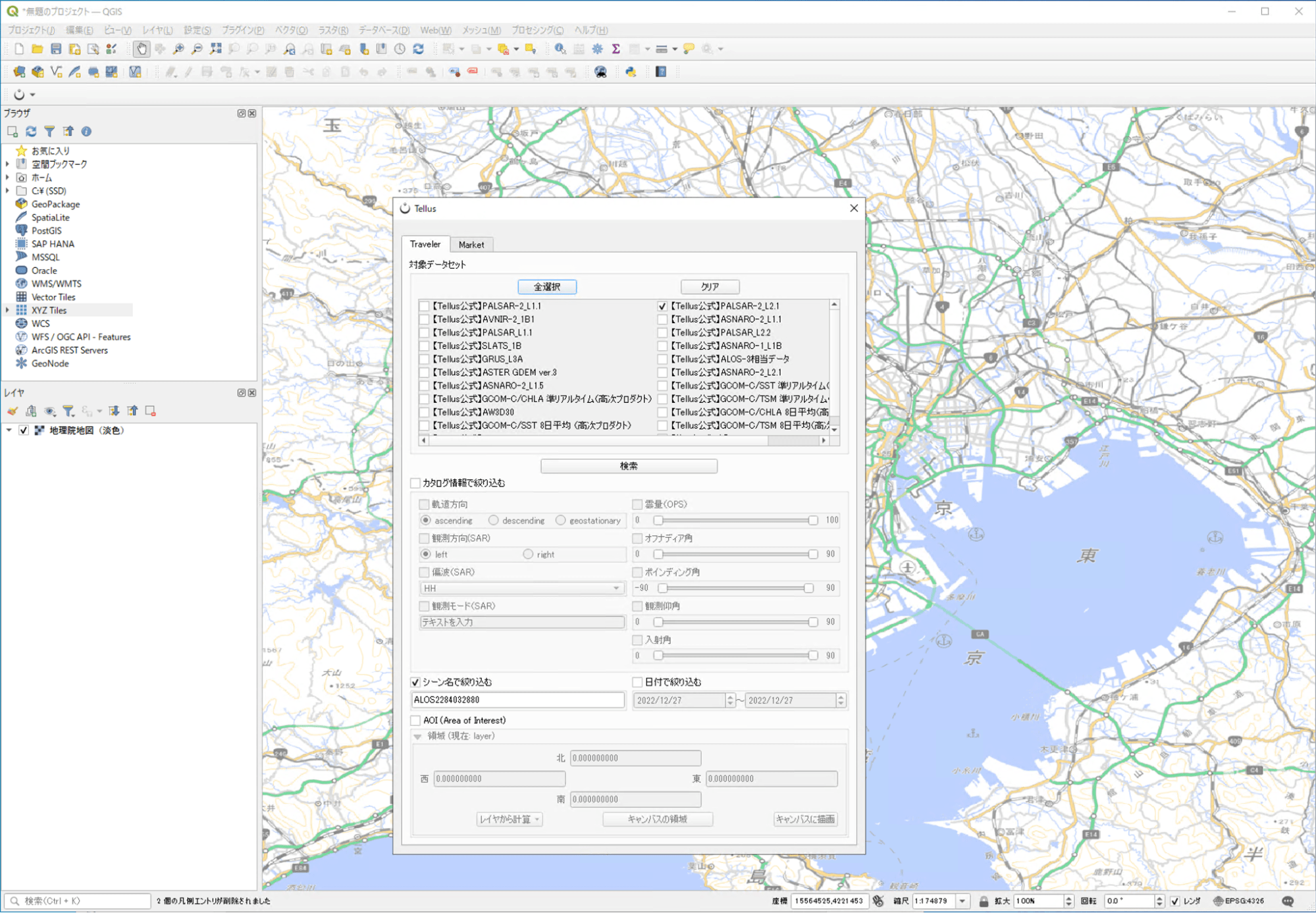Check the PALSAR-2_L1.1 dataset checkbox

[x=425, y=306]
